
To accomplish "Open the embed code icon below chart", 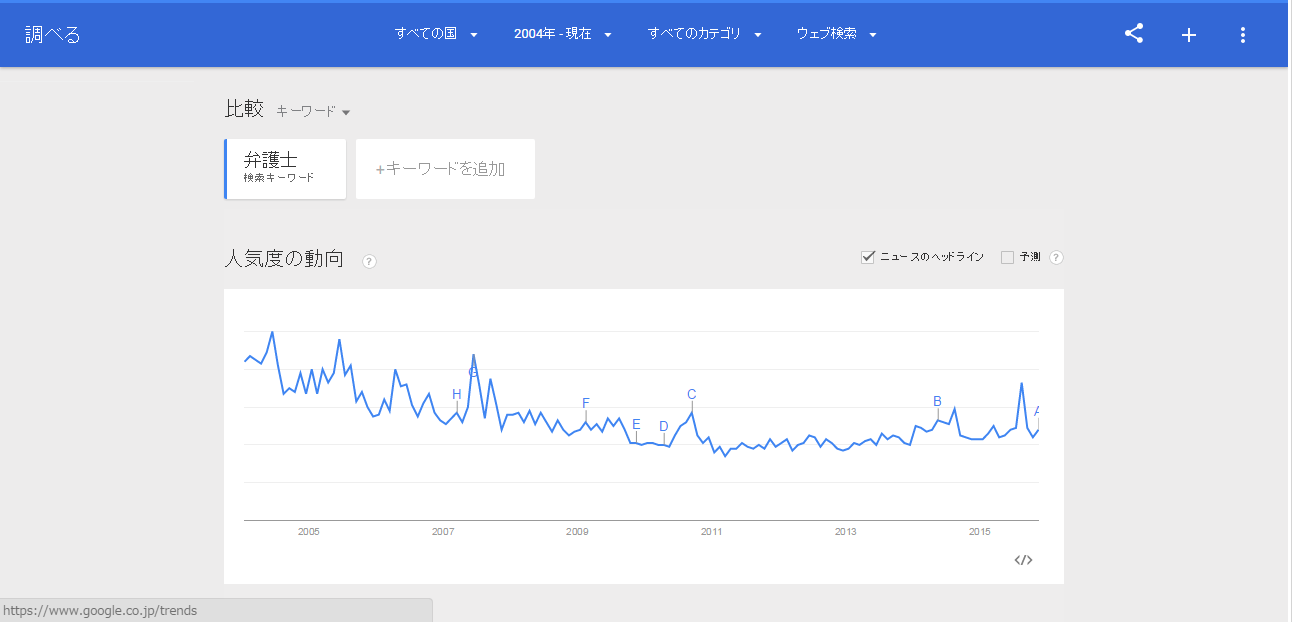I will 1023,560.
